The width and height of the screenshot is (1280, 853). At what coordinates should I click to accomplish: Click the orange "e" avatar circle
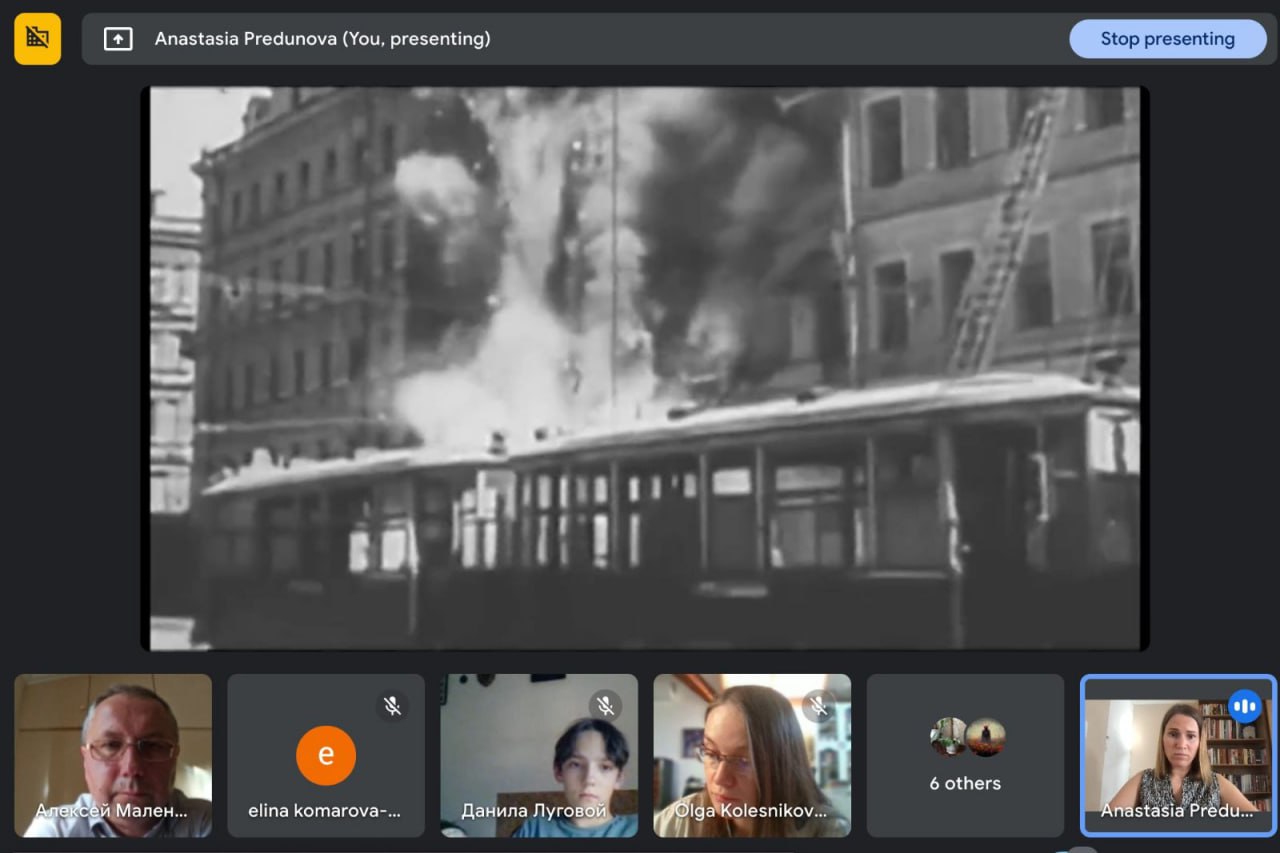click(x=325, y=755)
